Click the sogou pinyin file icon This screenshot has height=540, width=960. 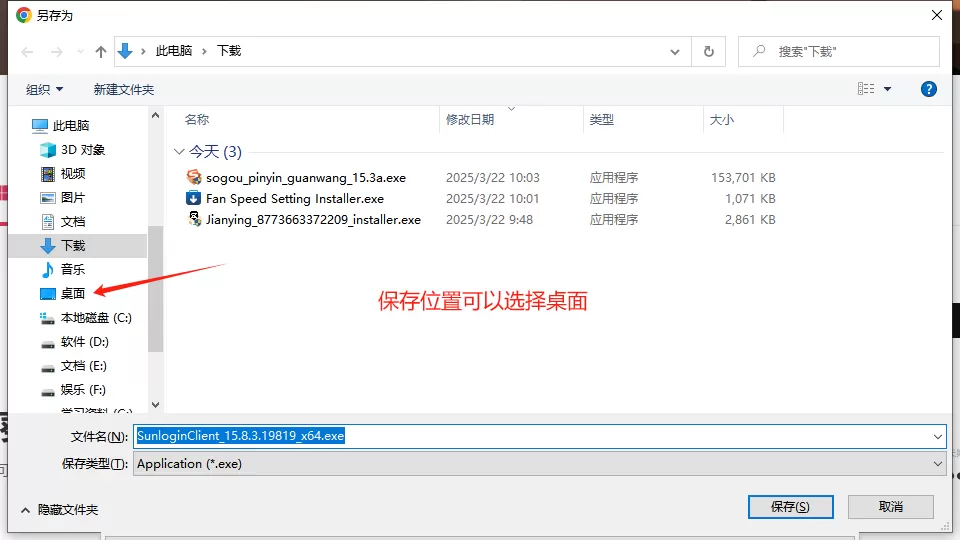[194, 177]
